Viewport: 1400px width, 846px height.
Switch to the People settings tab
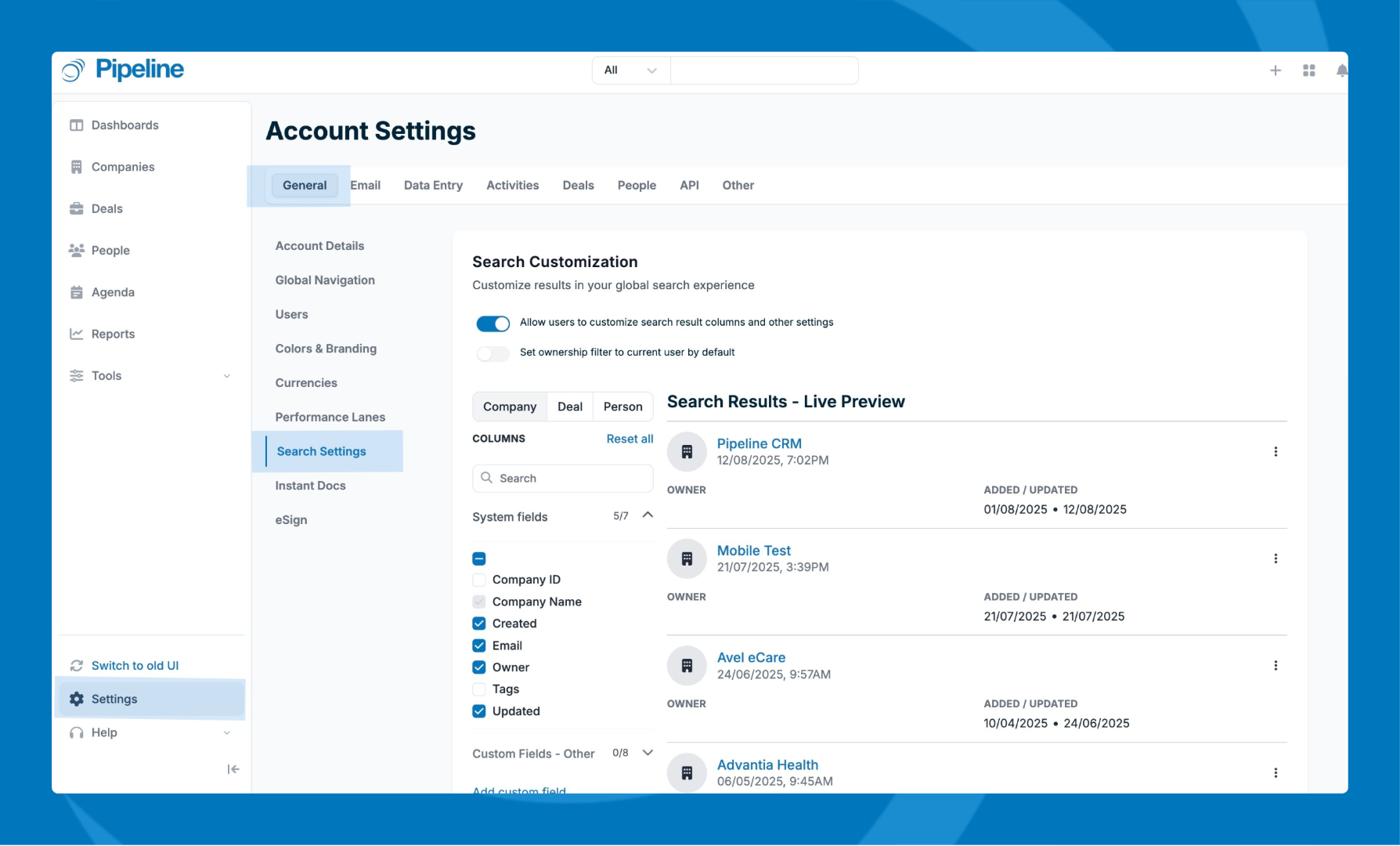637,186
